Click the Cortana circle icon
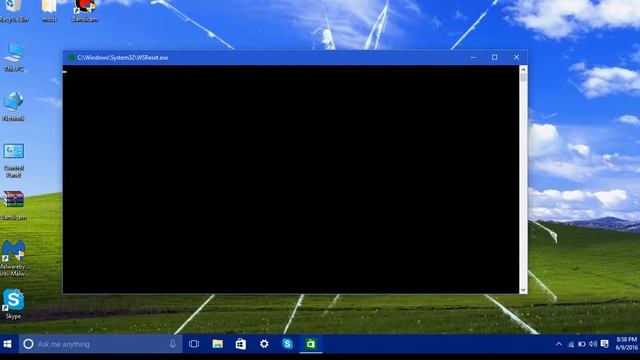 point(28,344)
